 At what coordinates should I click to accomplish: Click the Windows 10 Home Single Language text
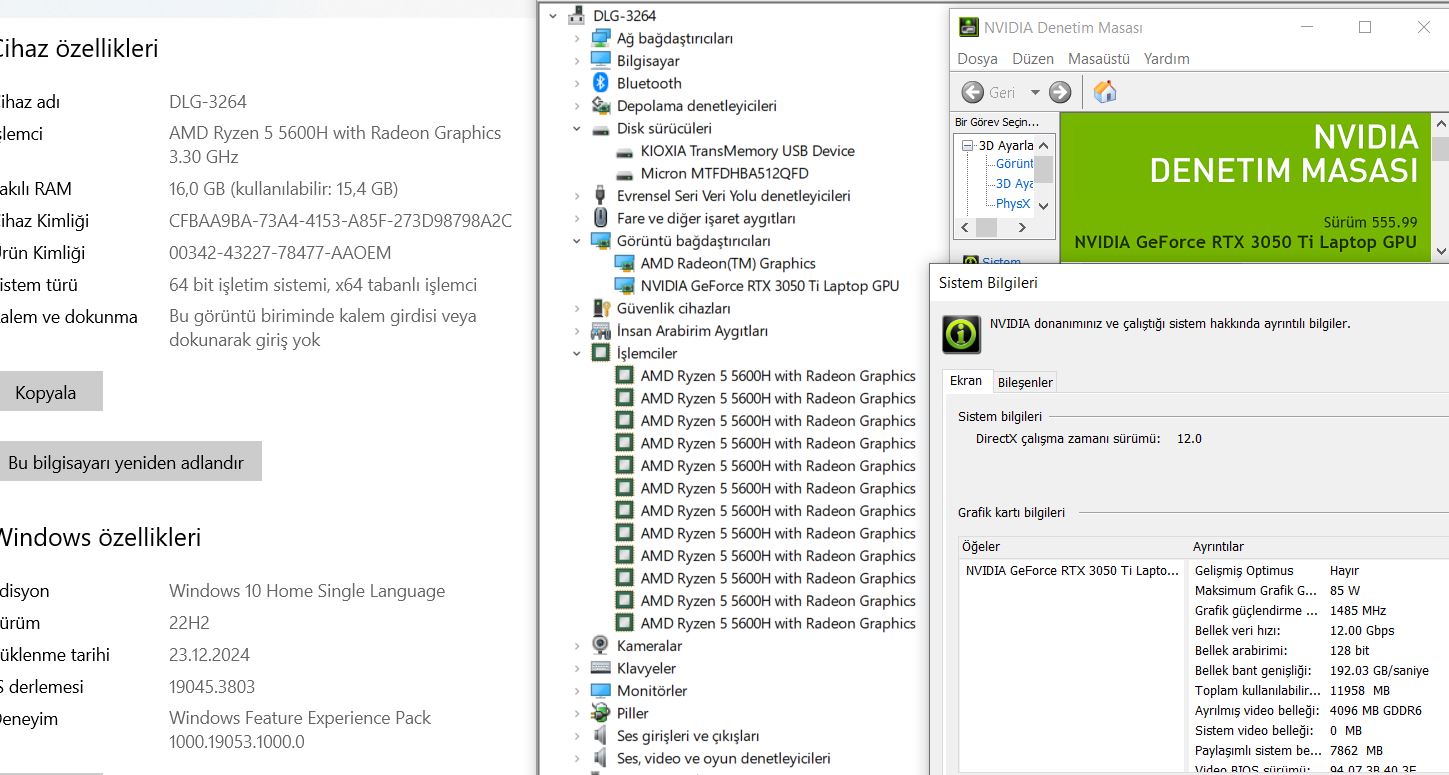pos(307,591)
